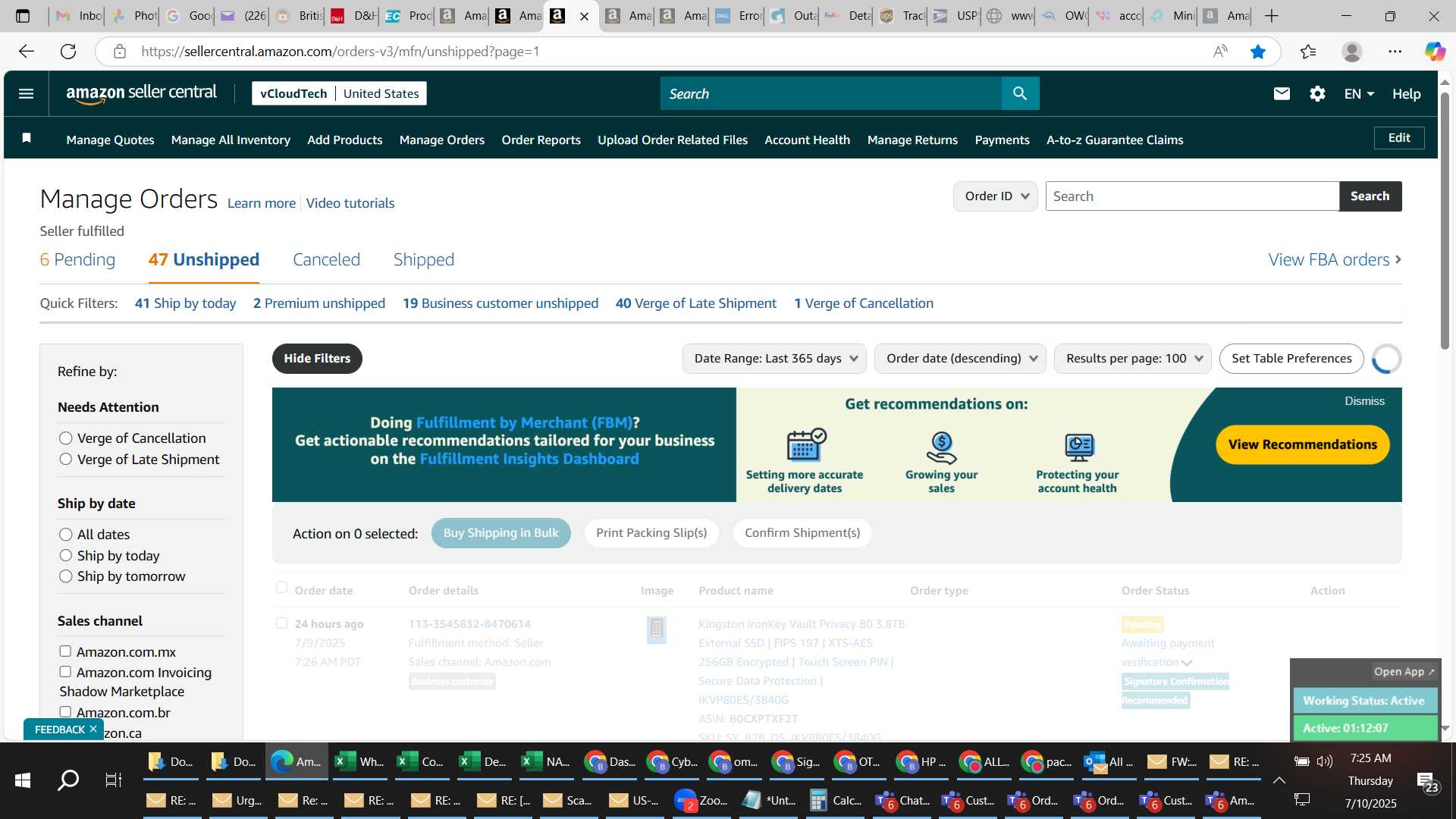The height and width of the screenshot is (819, 1456).
Task: Open Results per page dropdown
Action: [1133, 359]
